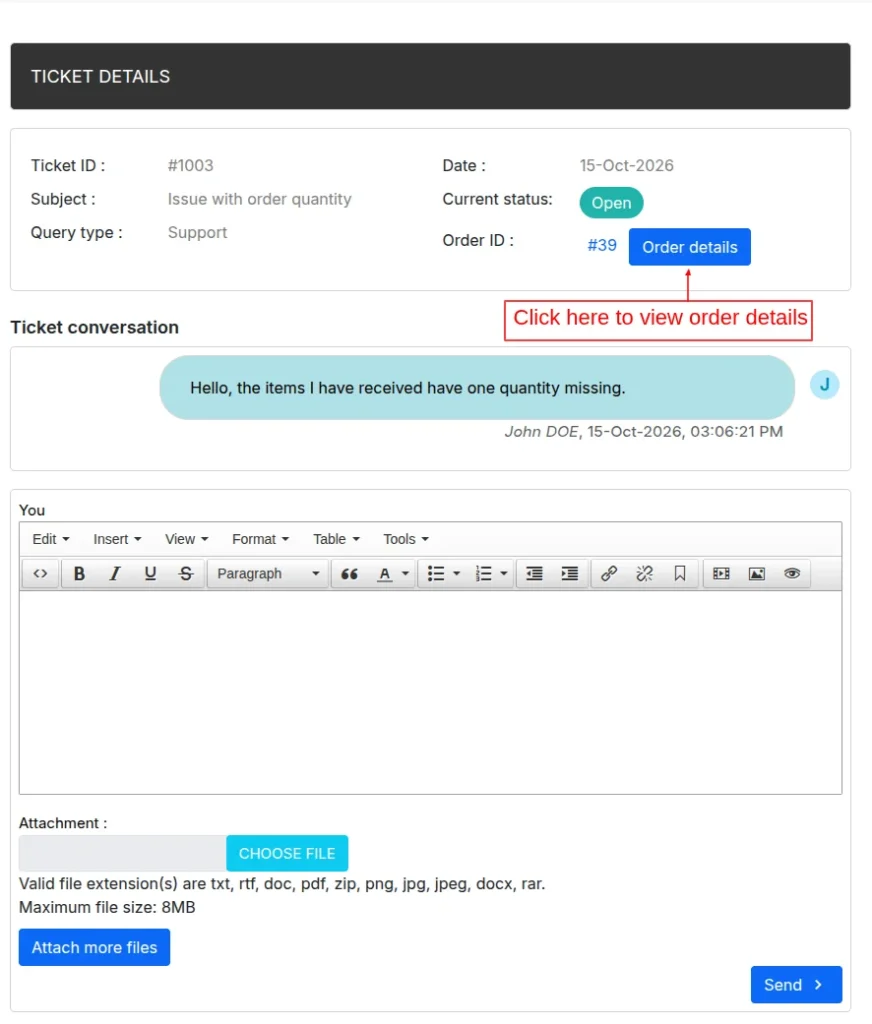872x1024 pixels.
Task: Open the Edit menu
Action: coord(50,539)
